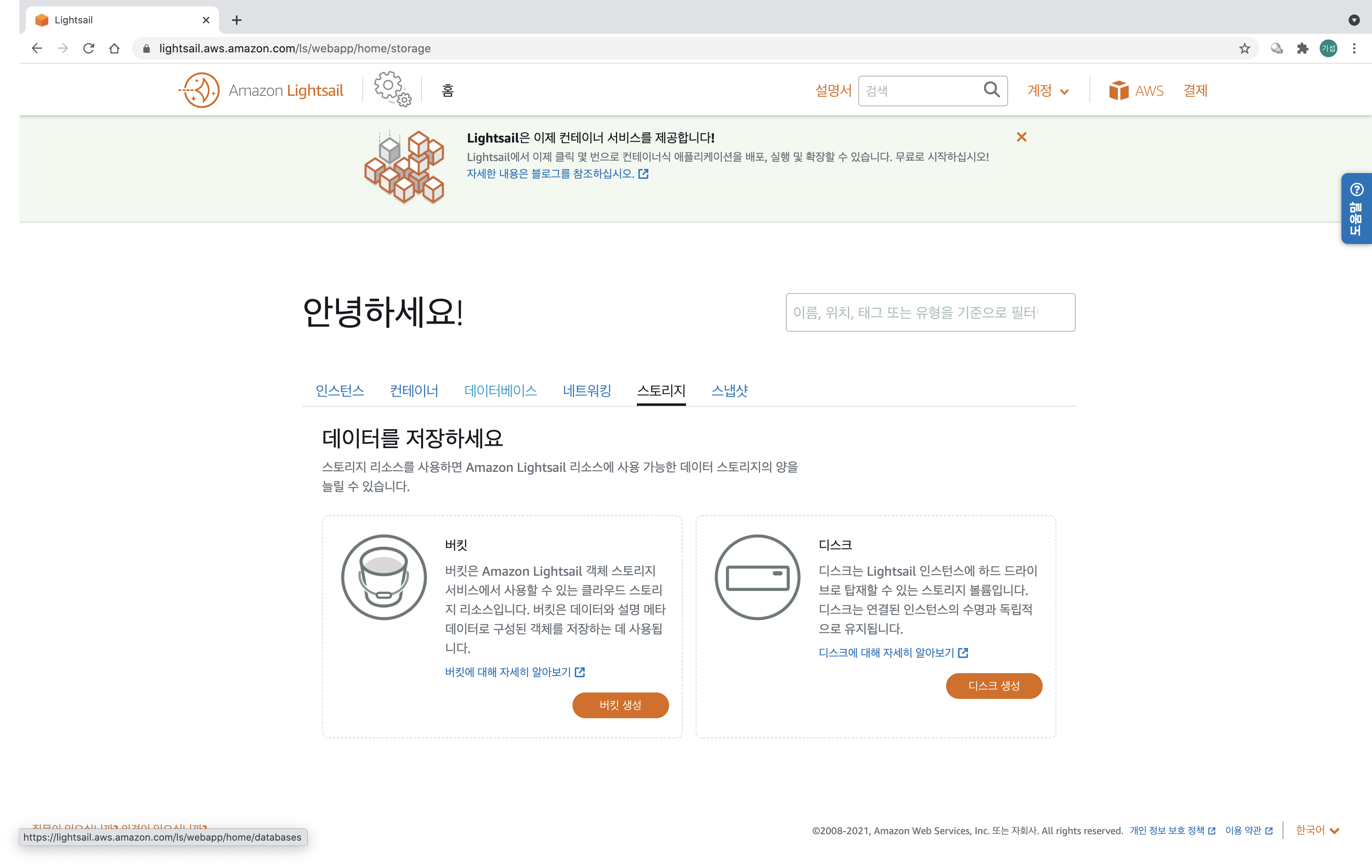
Task: Click the 디스크 생성 button
Action: point(994,686)
